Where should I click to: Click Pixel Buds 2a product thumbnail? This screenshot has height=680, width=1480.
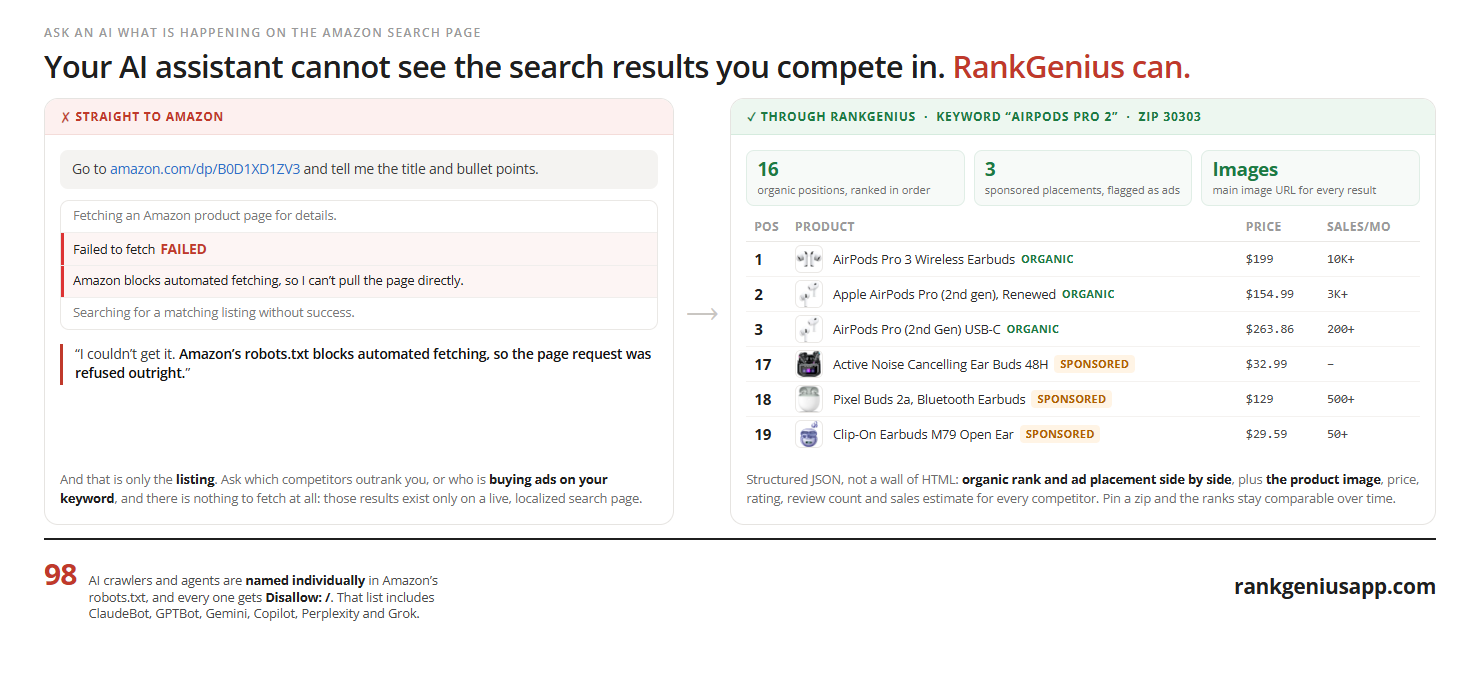click(808, 399)
